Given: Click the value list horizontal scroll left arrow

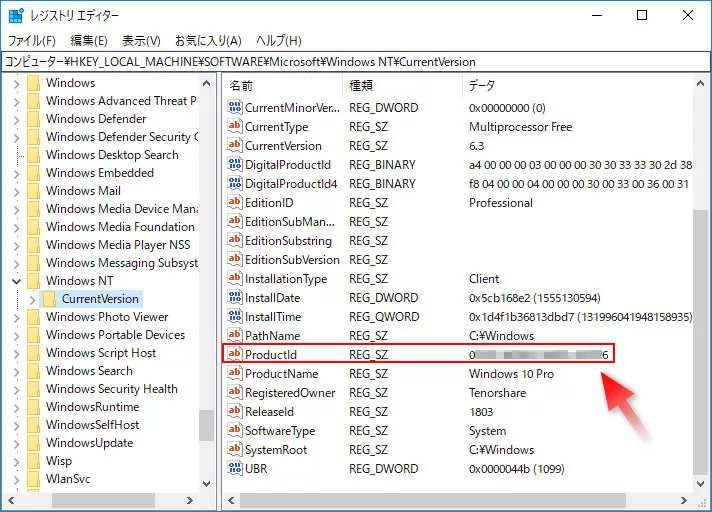Looking at the screenshot, I should point(231,501).
